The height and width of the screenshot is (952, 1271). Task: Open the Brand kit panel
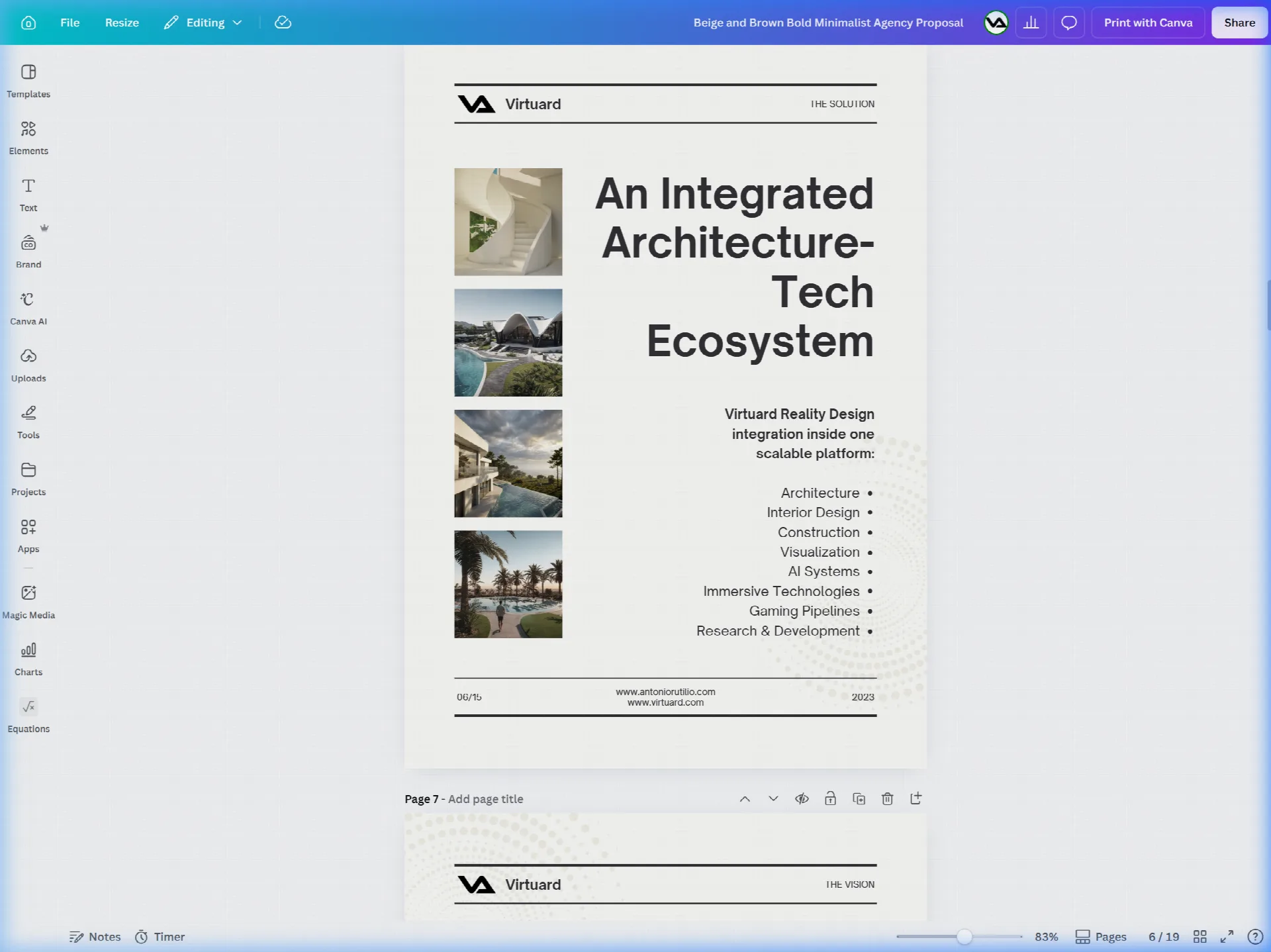(x=28, y=252)
